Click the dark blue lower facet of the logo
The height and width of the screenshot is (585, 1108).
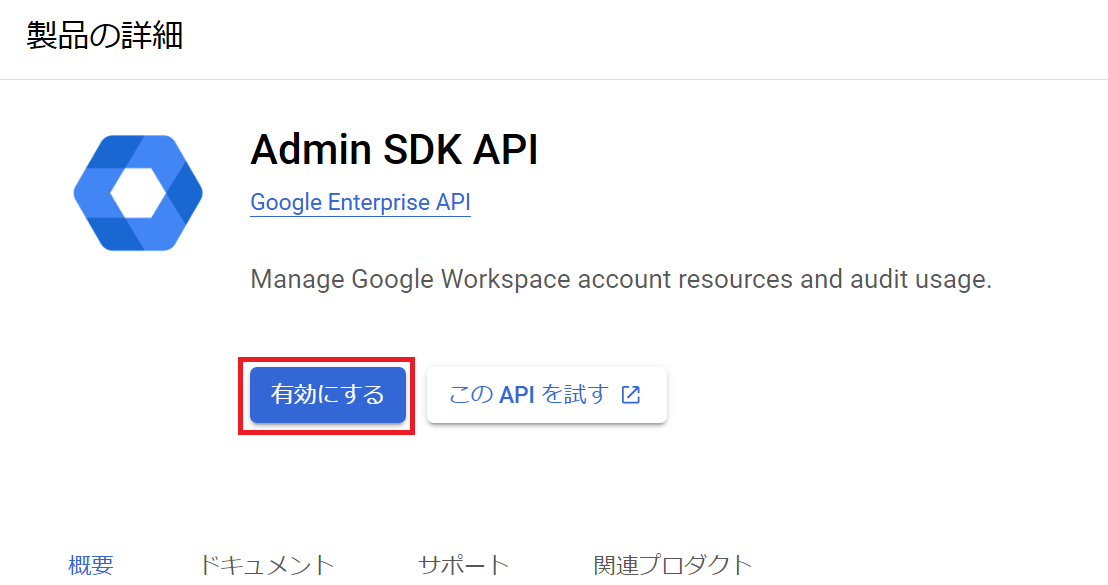[117, 234]
